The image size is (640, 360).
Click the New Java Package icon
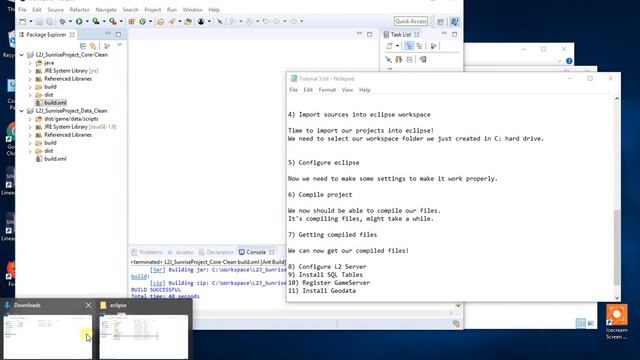pos(131,21)
